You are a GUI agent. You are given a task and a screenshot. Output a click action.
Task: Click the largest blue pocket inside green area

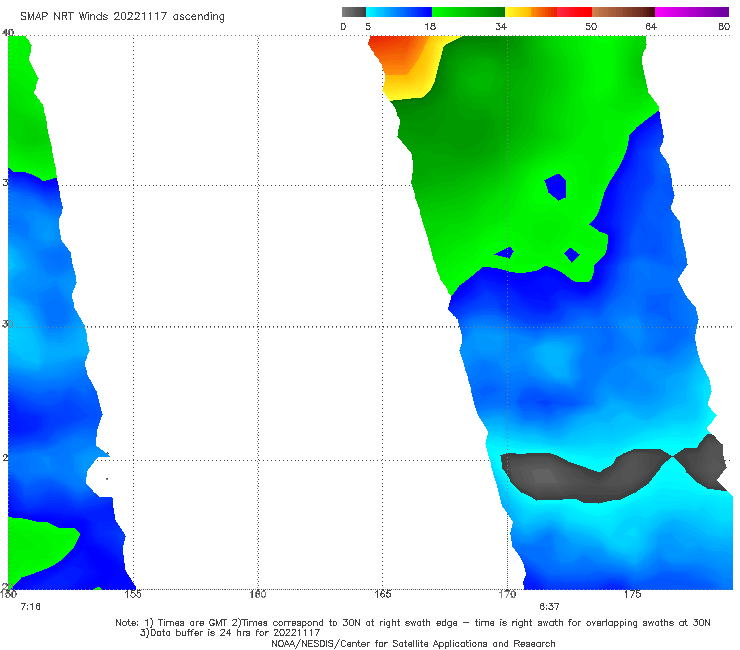pyautogui.click(x=556, y=187)
